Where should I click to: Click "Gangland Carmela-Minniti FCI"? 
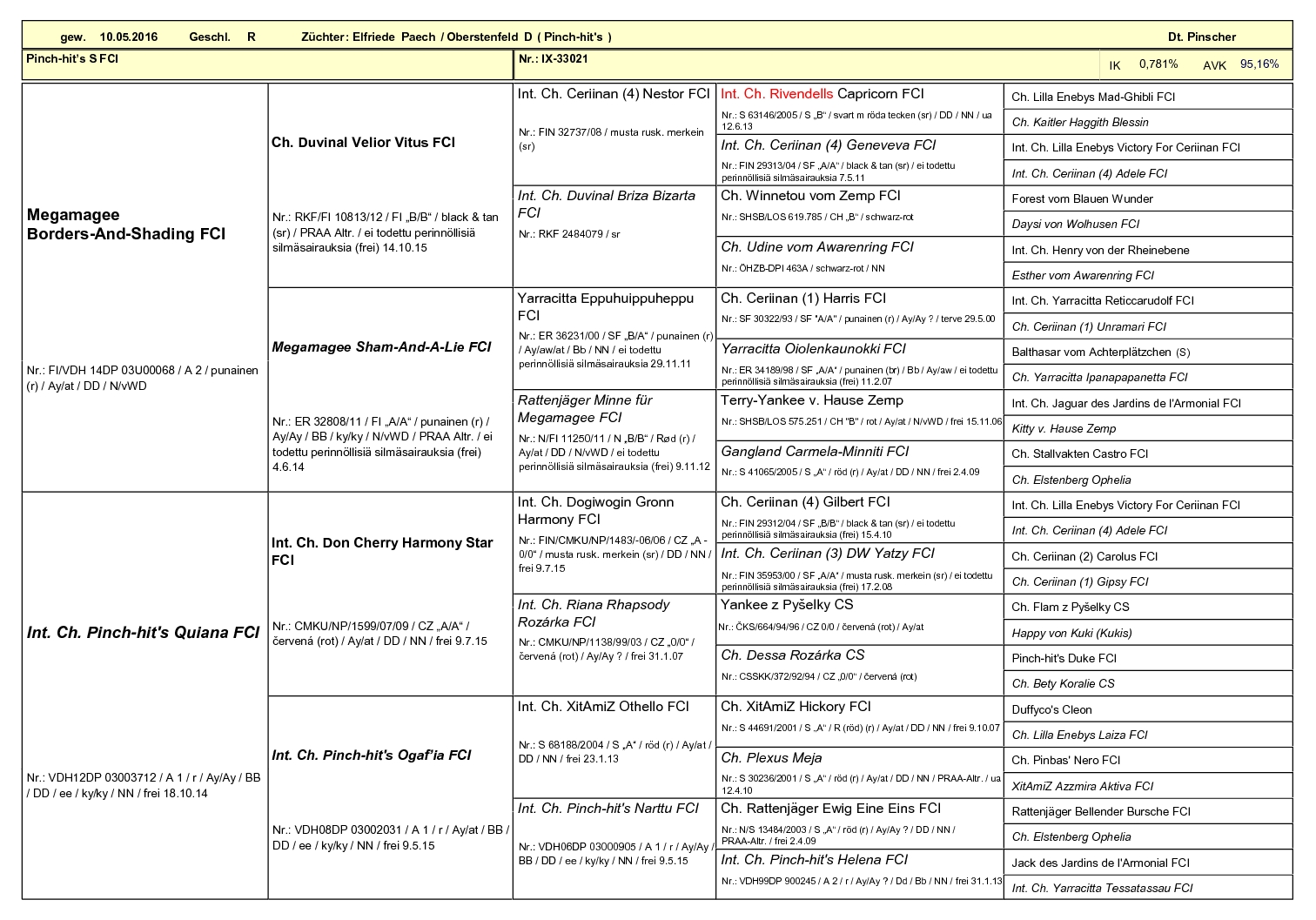click(x=815, y=452)
